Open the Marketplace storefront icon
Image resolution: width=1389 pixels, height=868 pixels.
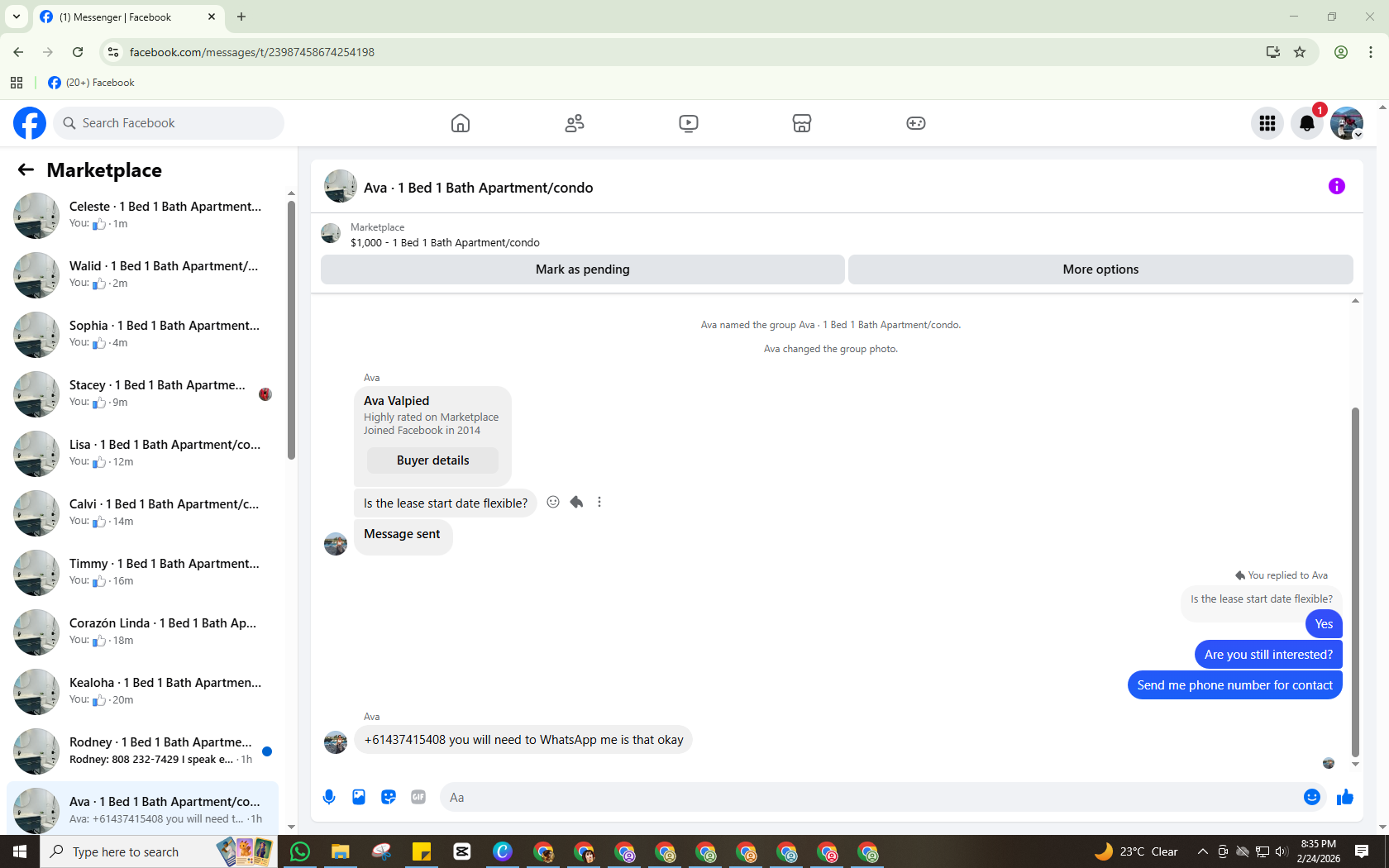[802, 123]
